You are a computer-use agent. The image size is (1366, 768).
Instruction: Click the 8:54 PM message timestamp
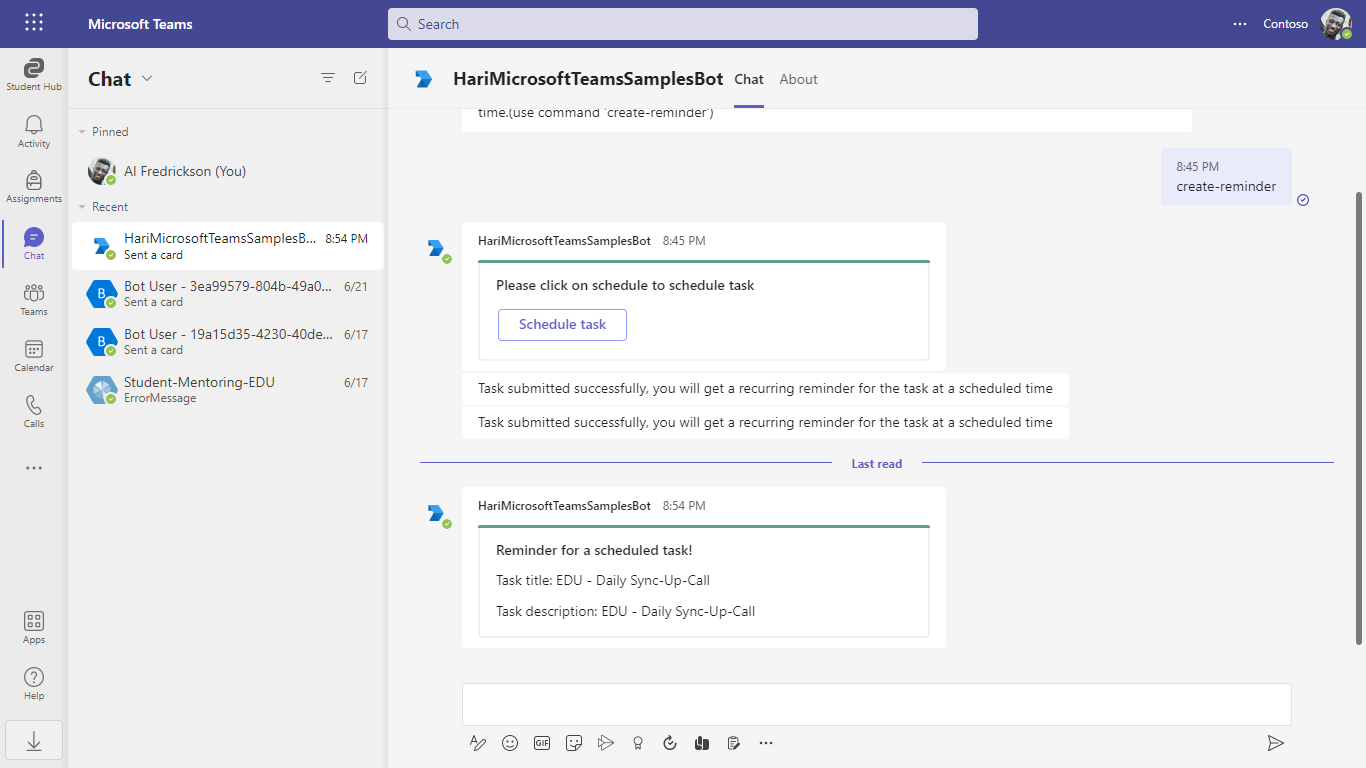click(684, 506)
